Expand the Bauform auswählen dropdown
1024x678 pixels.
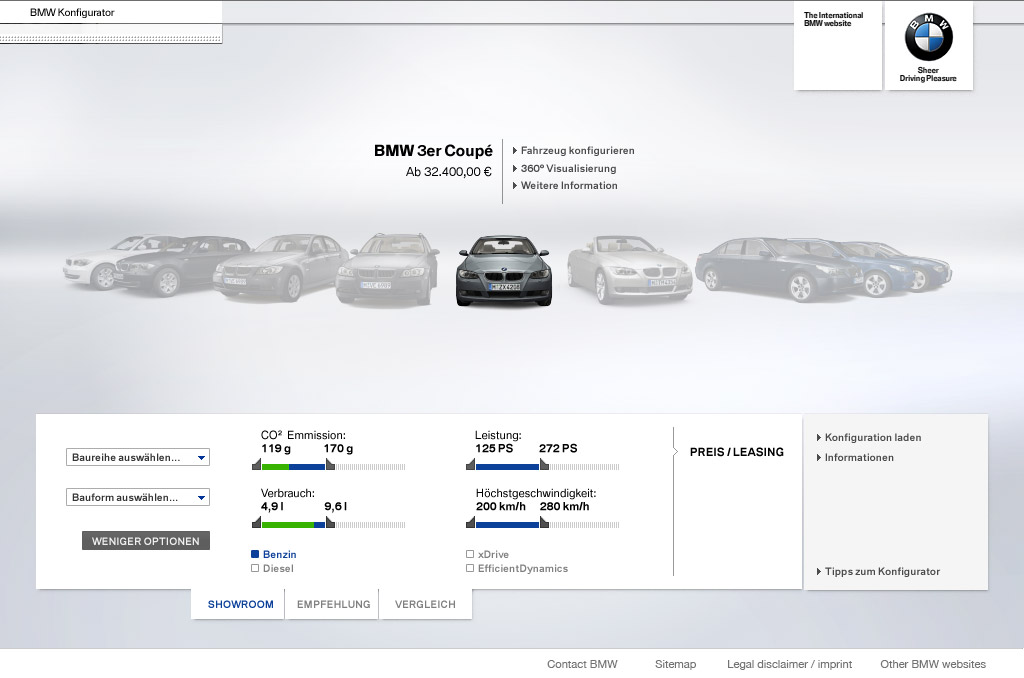(138, 497)
